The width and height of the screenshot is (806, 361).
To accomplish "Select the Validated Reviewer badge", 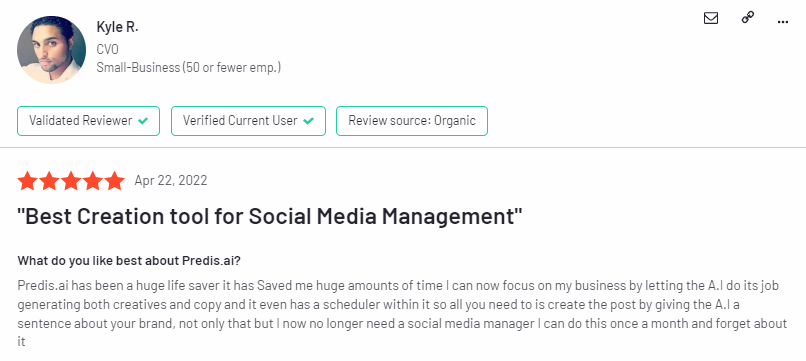I will click(88, 121).
